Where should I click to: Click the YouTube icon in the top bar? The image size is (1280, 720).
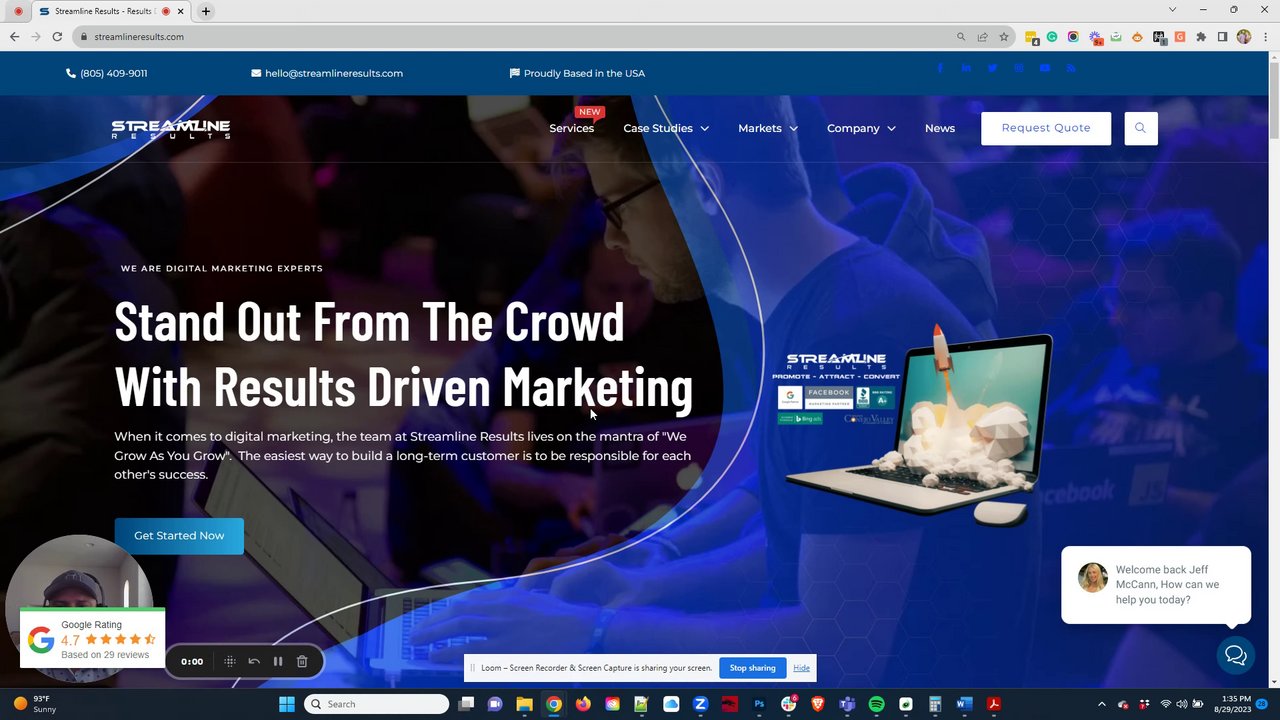[x=1045, y=68]
